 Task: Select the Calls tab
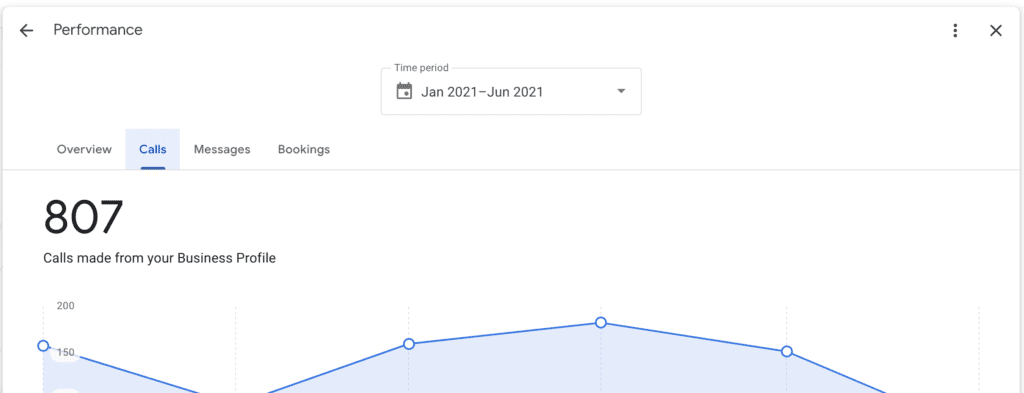(x=153, y=149)
